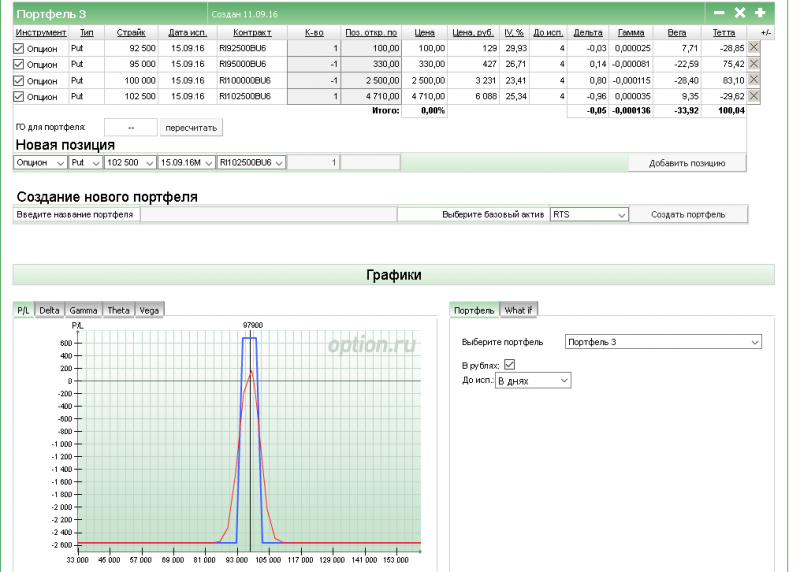Viewport: 800px width, 572px height.
Task: Switch to the Gamma chart tab
Action: [x=83, y=310]
